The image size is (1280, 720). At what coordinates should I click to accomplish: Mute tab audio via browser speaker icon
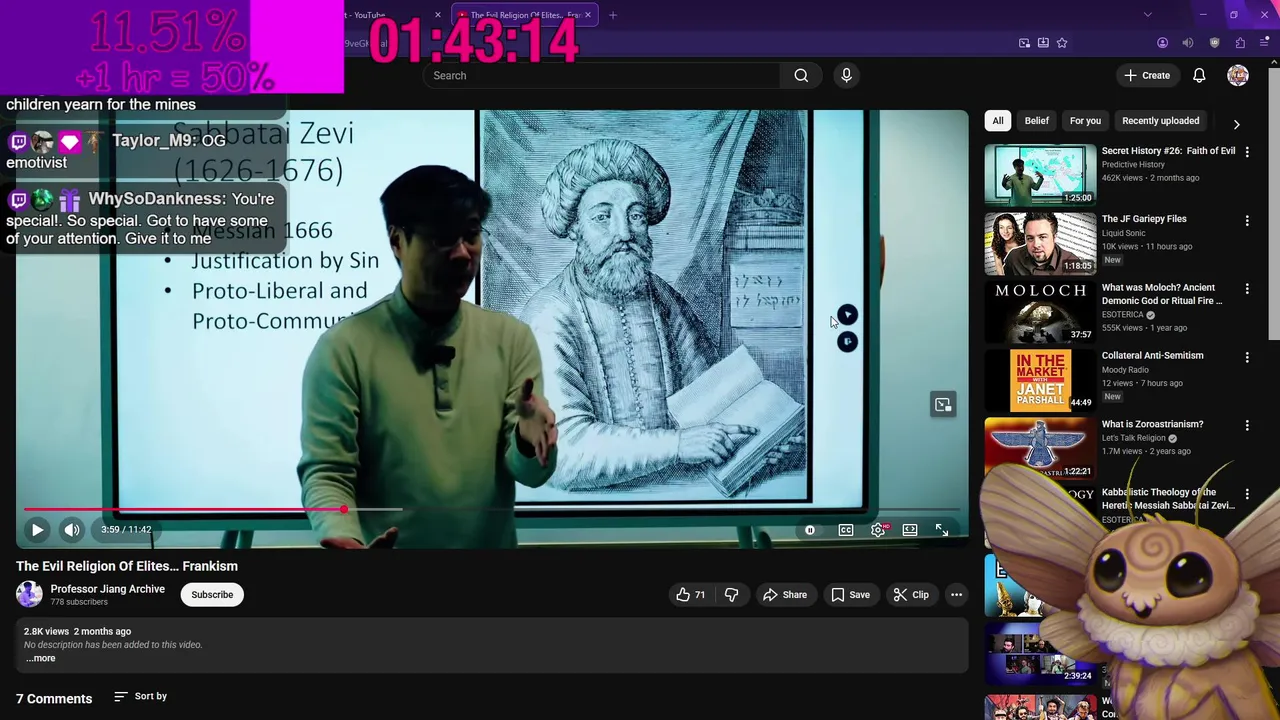[x=1188, y=43]
